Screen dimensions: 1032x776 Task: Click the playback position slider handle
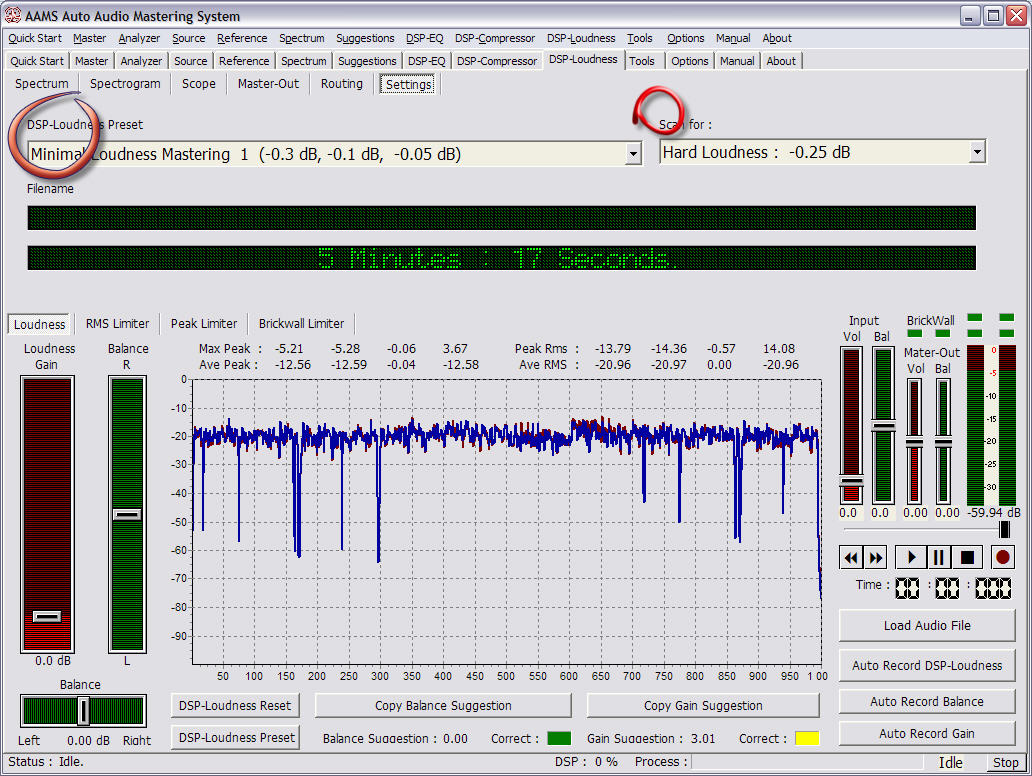pyautogui.click(x=1004, y=529)
